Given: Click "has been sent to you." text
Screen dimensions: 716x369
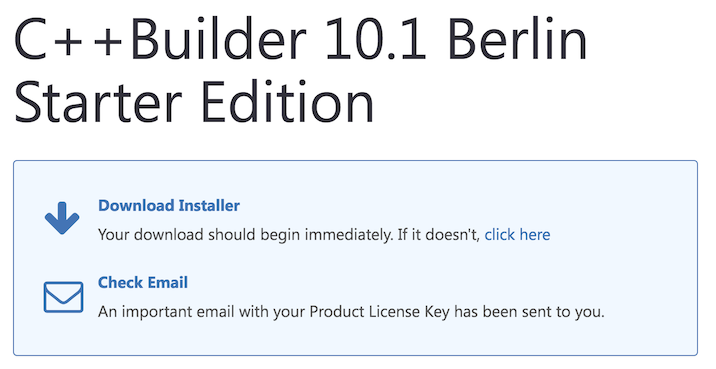Looking at the screenshot, I should click(x=529, y=312).
